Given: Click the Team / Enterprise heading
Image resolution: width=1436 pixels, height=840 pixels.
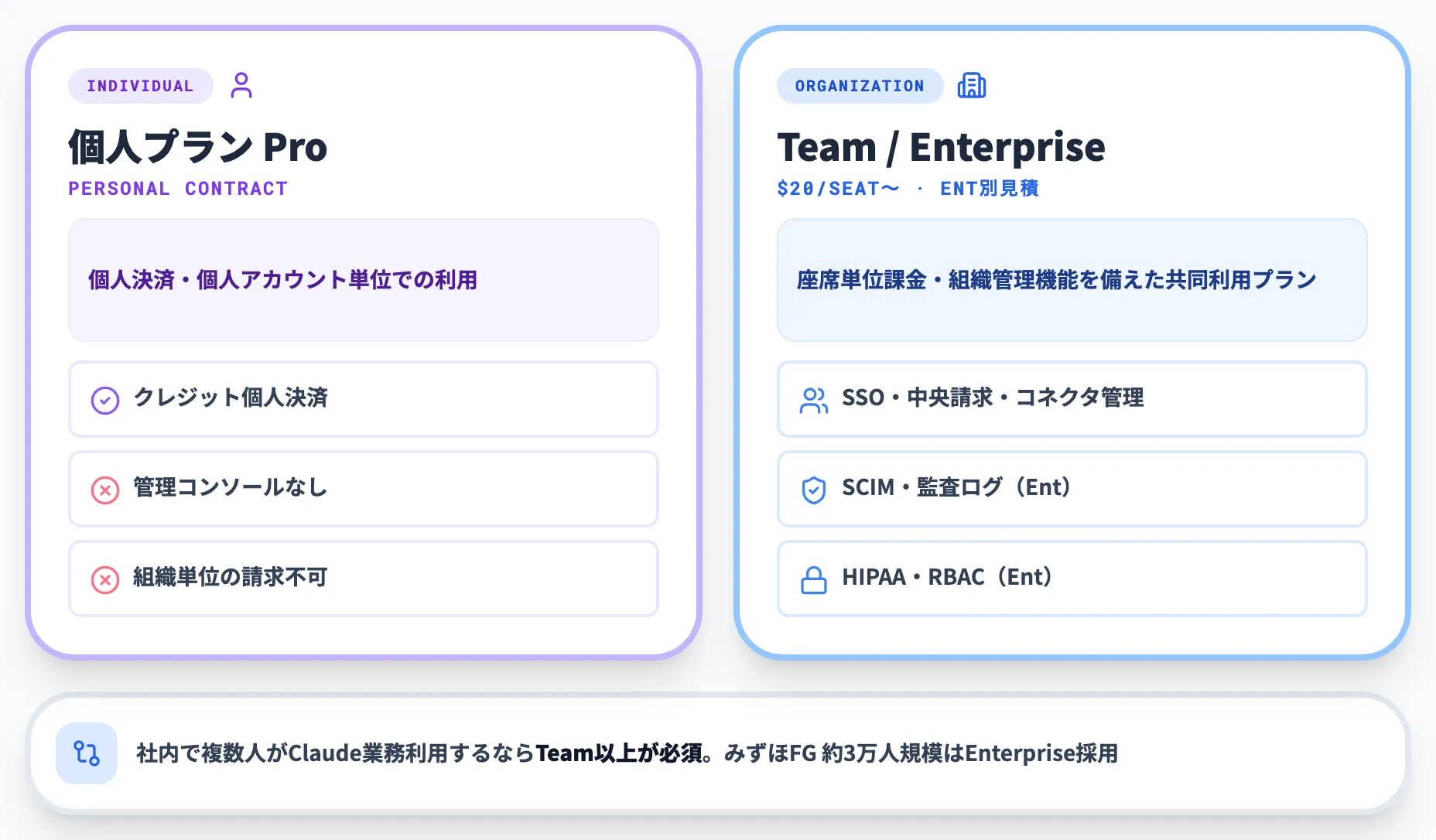Looking at the screenshot, I should point(941,147).
